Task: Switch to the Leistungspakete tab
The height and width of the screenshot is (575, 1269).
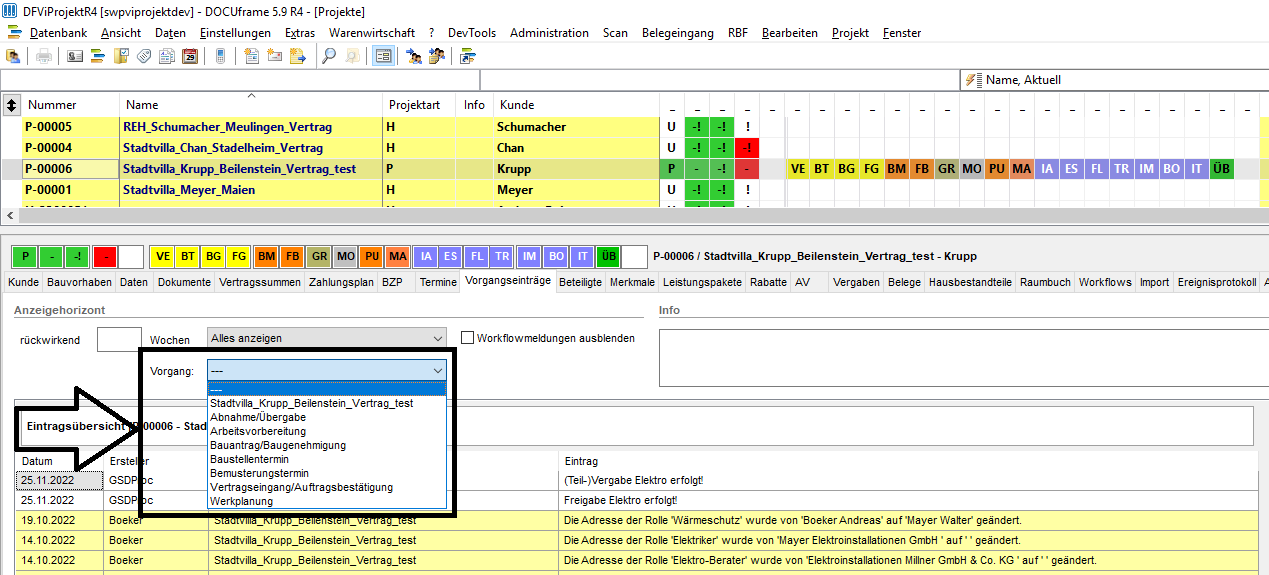Action: coord(703,283)
